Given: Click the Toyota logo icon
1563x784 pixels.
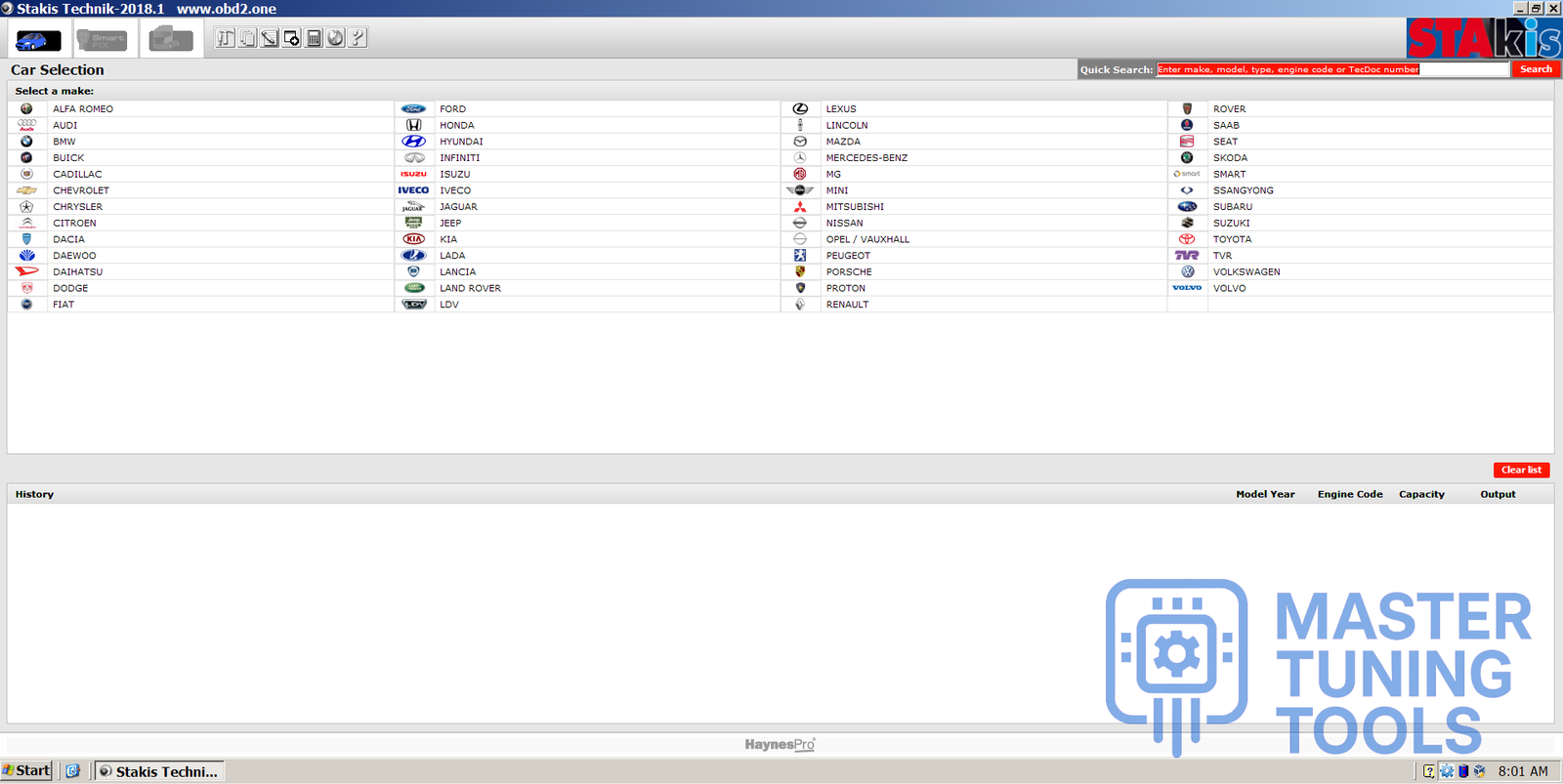Looking at the screenshot, I should [1187, 239].
